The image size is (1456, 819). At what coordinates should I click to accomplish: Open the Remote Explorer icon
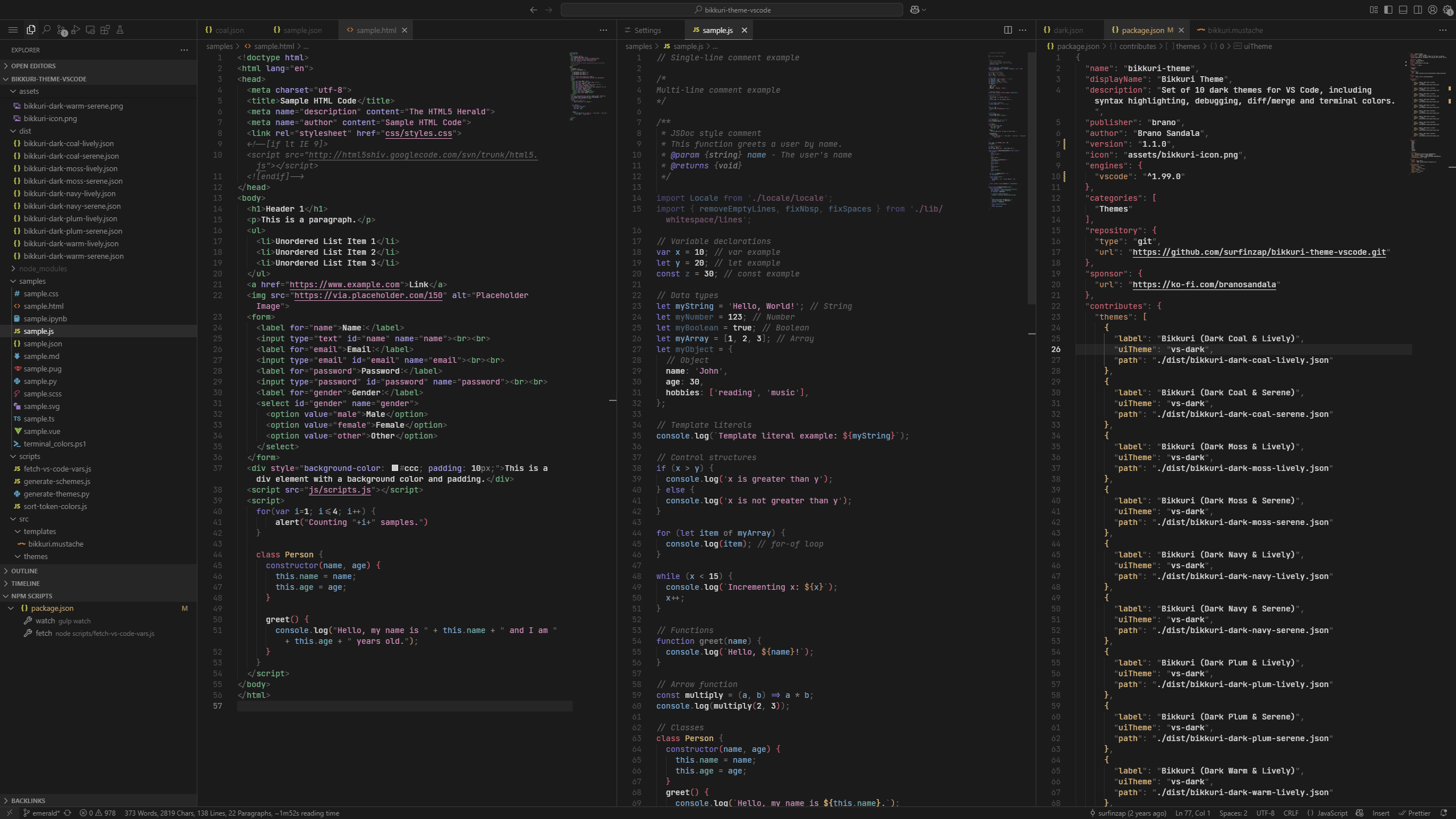coord(90,30)
